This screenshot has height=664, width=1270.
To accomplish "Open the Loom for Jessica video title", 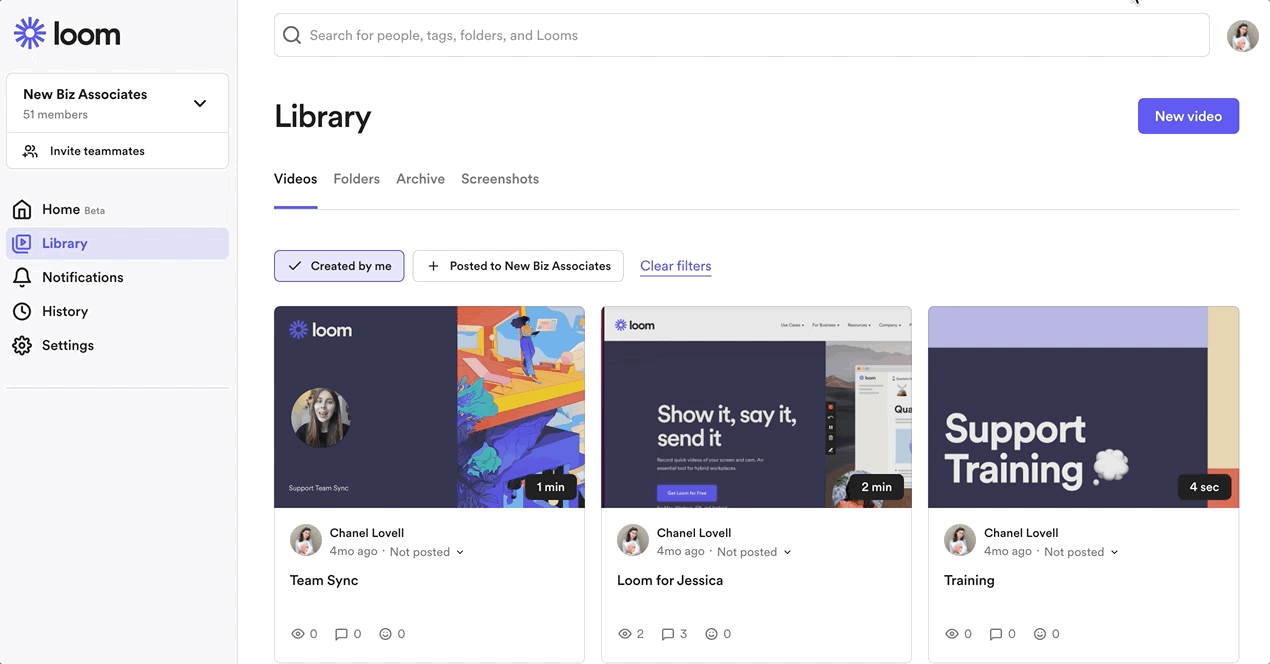I will (x=670, y=580).
